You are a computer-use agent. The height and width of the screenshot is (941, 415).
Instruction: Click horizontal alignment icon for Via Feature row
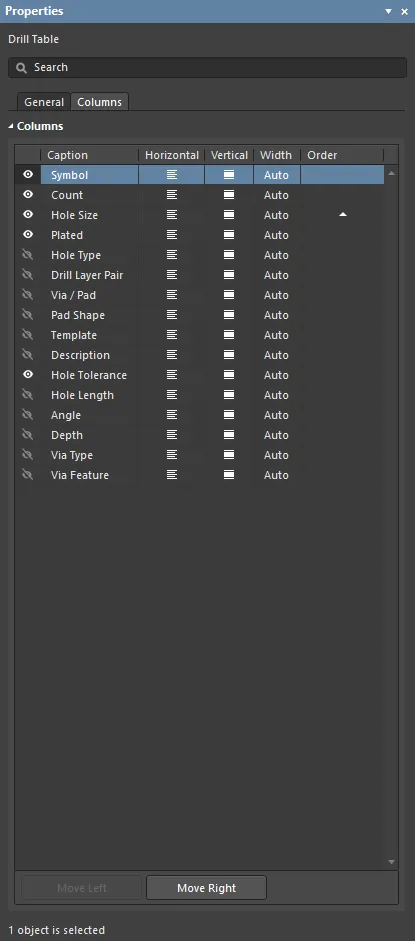[172, 475]
